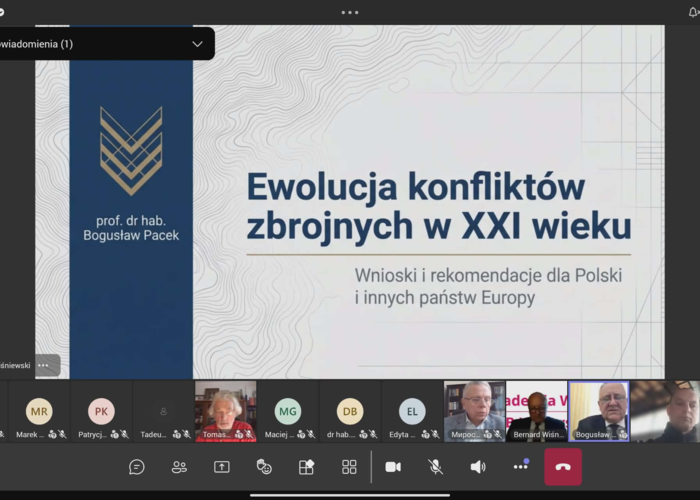The width and height of the screenshot is (700, 500).
Task: Leave the call with red hang-up button
Action: 563,467
